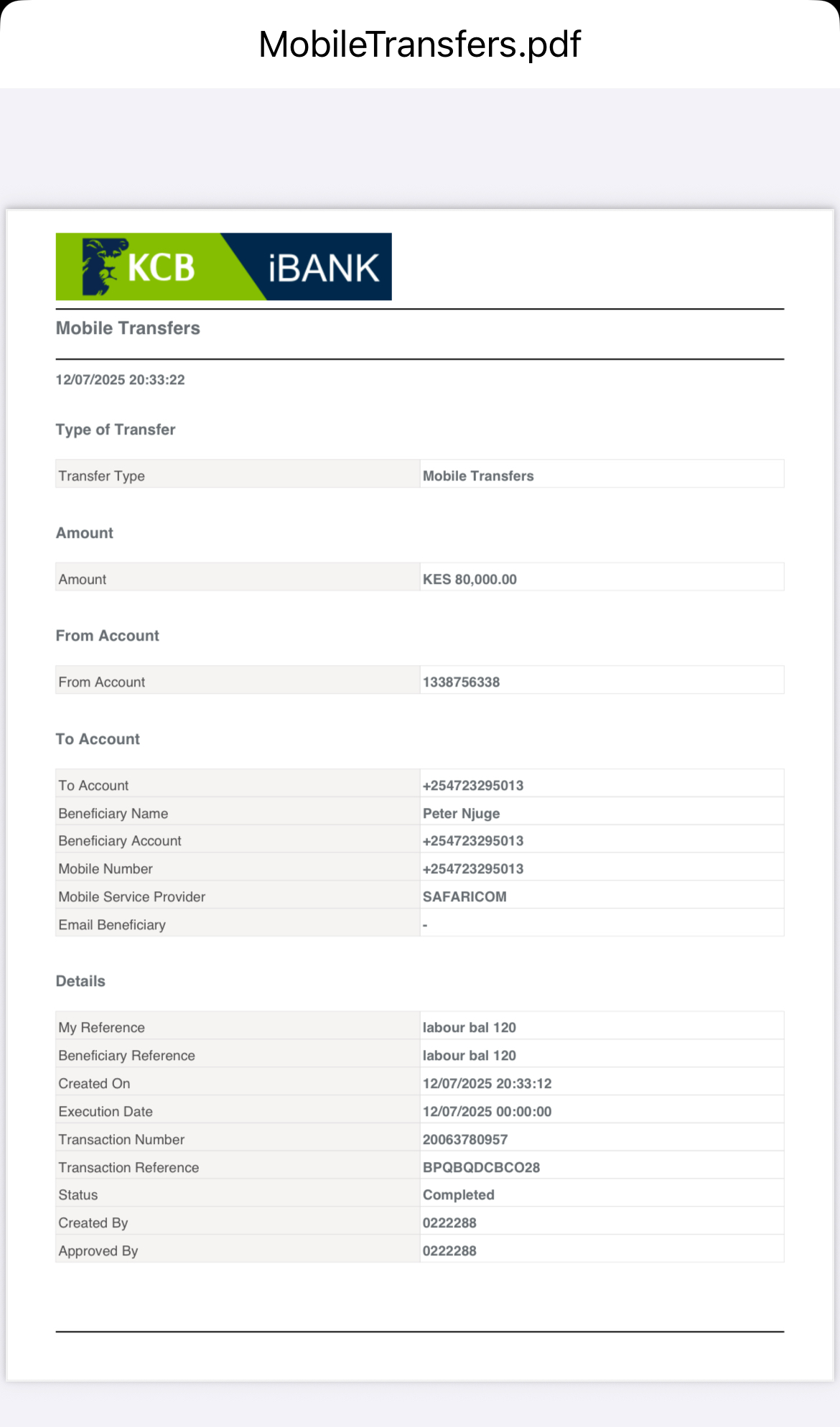Select the SAFARICOM service provider value
The width and height of the screenshot is (840, 1427).
tap(465, 896)
